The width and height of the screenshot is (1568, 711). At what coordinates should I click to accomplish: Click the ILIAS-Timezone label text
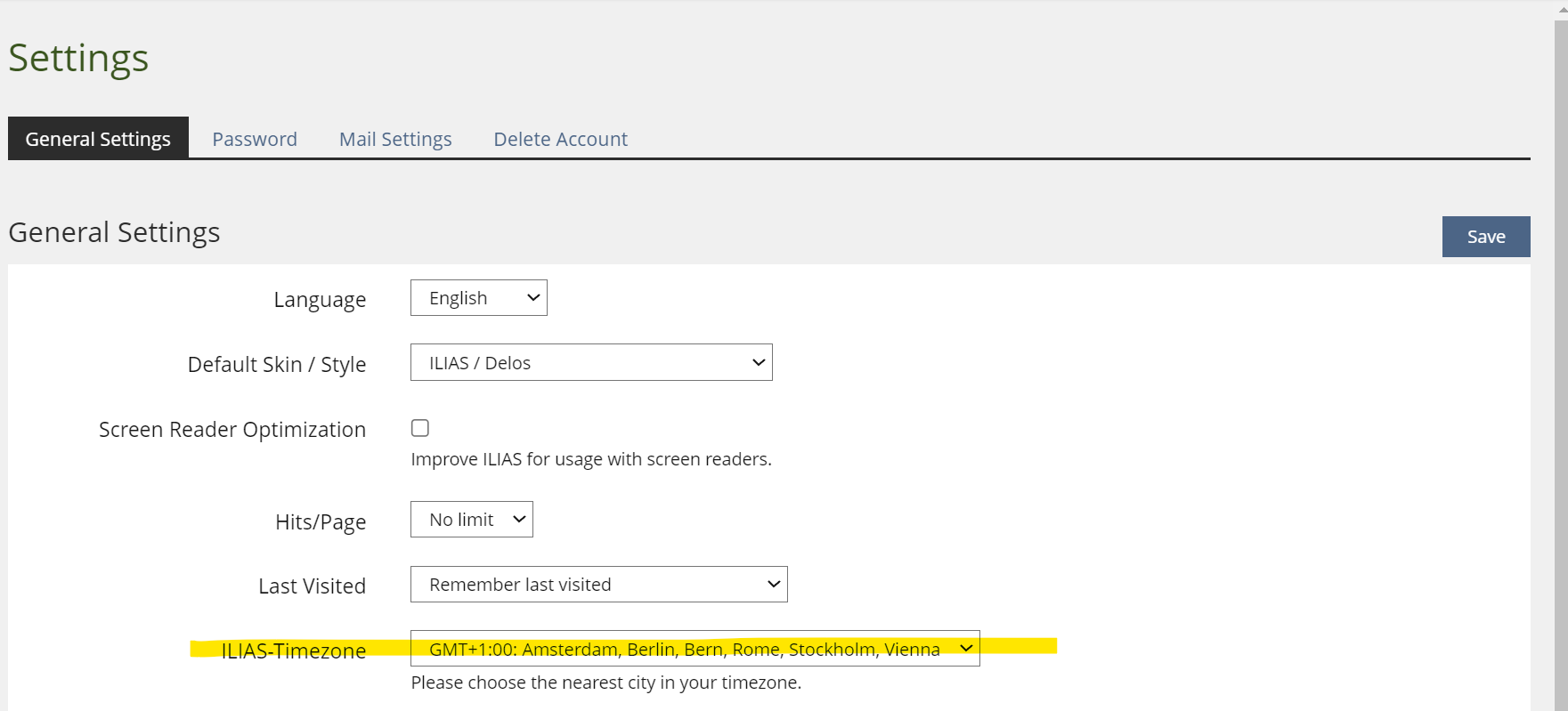(x=293, y=651)
